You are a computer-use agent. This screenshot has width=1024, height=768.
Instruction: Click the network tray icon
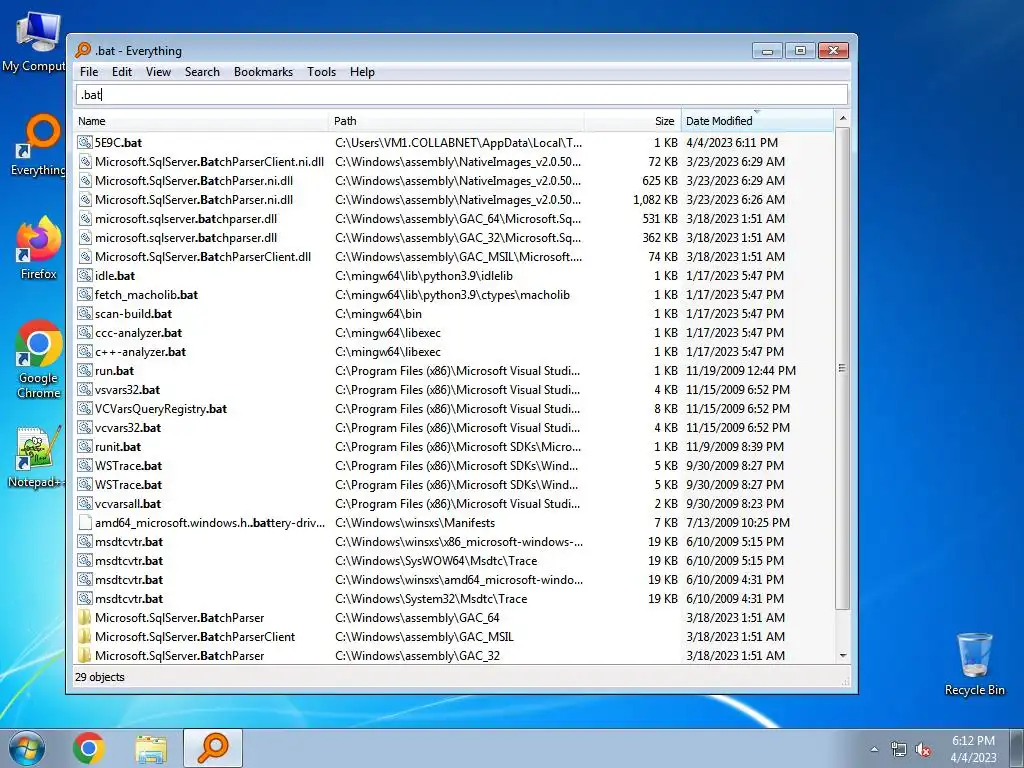tap(899, 750)
